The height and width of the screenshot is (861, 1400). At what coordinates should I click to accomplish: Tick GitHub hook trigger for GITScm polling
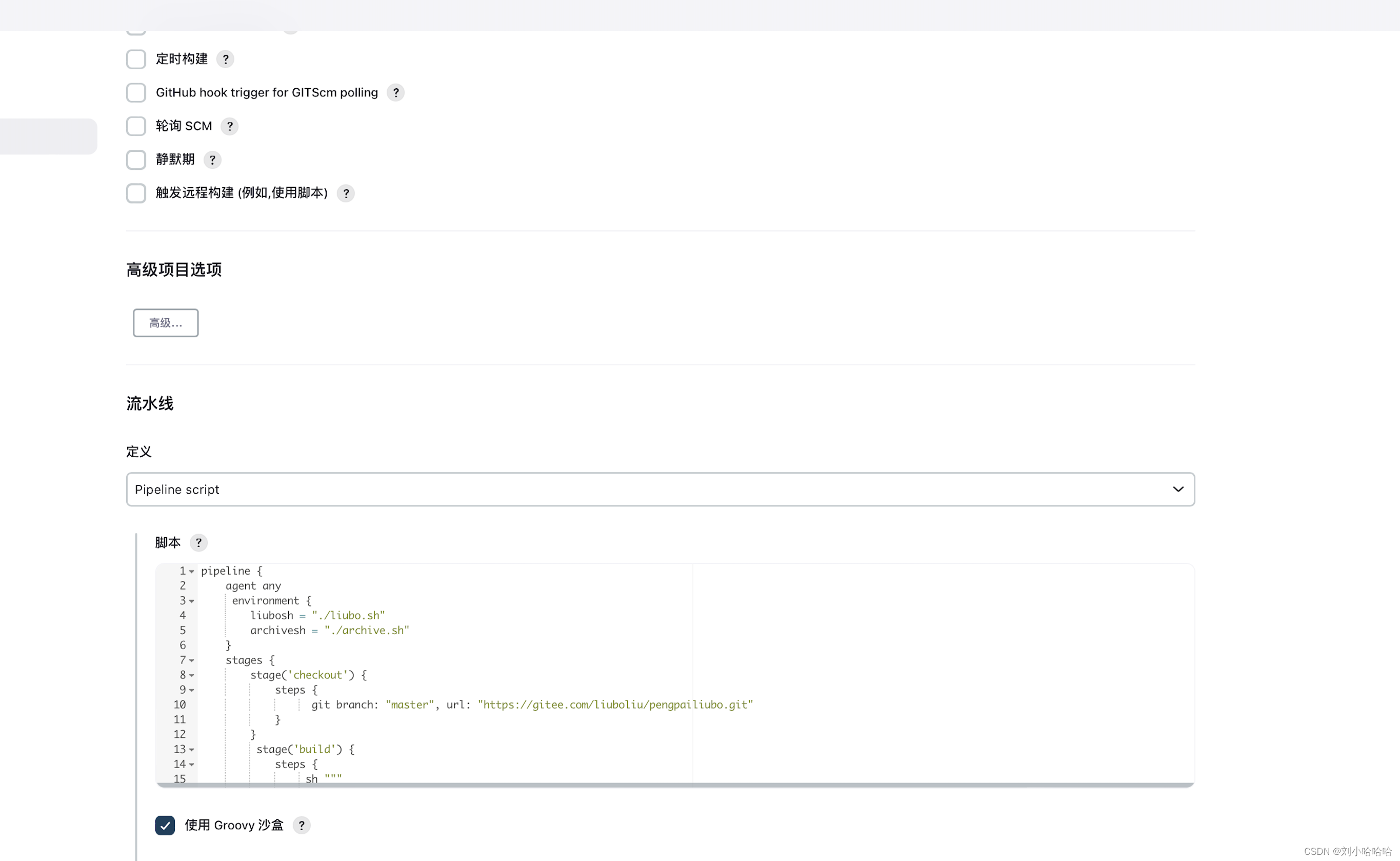point(136,92)
